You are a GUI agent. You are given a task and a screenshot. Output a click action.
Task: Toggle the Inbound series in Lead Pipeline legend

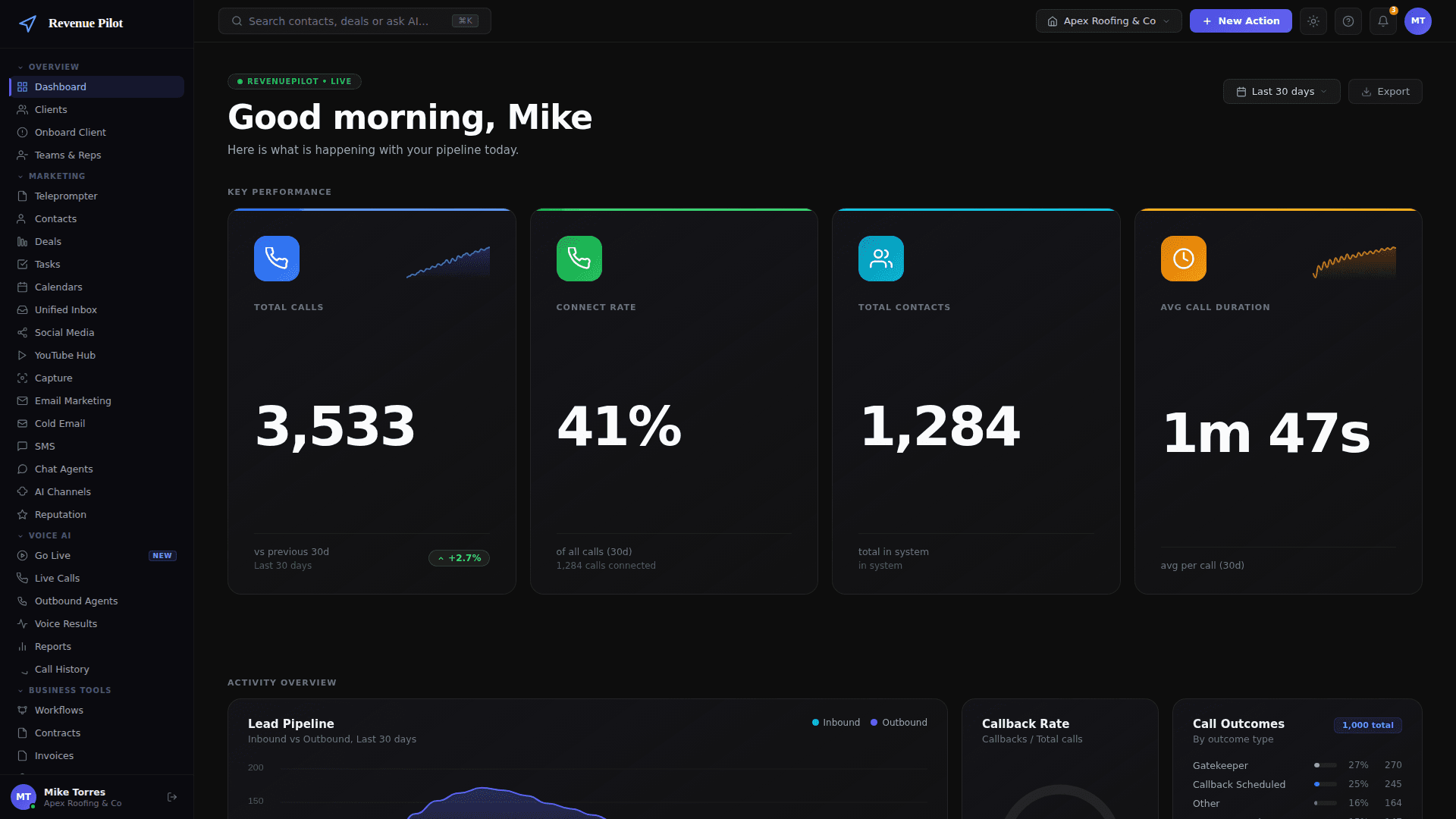pyautogui.click(x=836, y=723)
